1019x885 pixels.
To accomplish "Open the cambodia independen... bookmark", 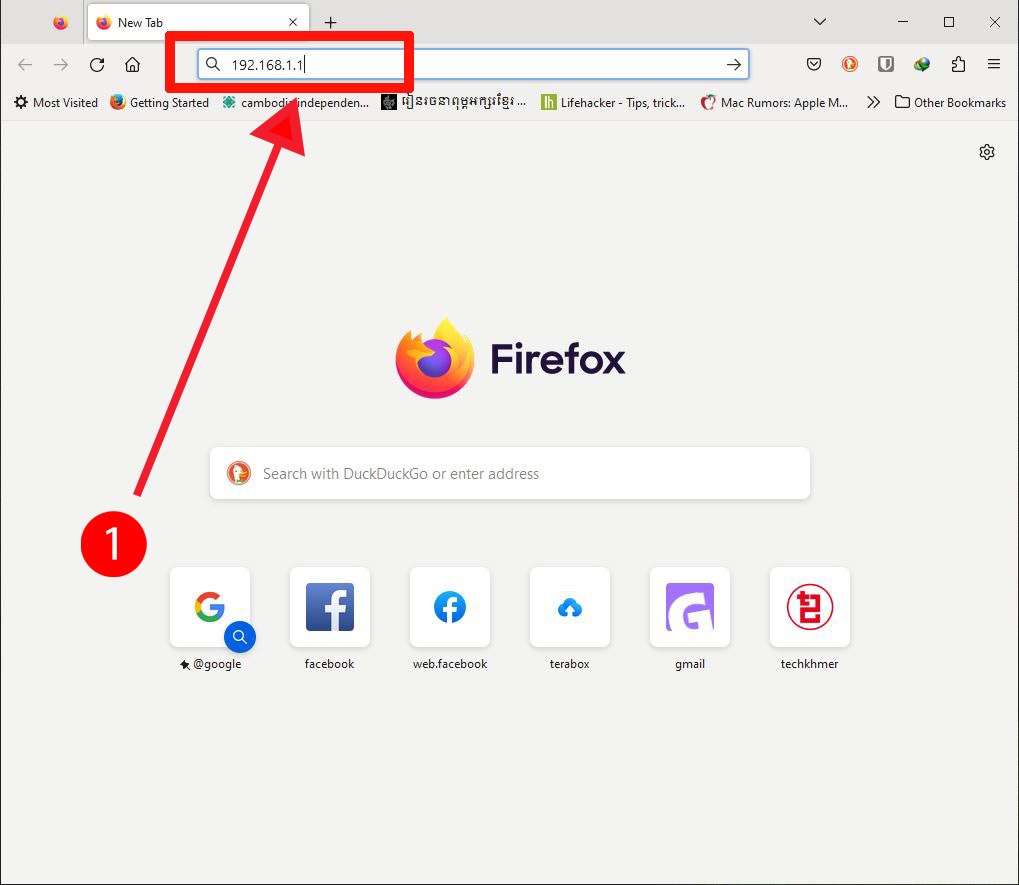I will coord(296,103).
